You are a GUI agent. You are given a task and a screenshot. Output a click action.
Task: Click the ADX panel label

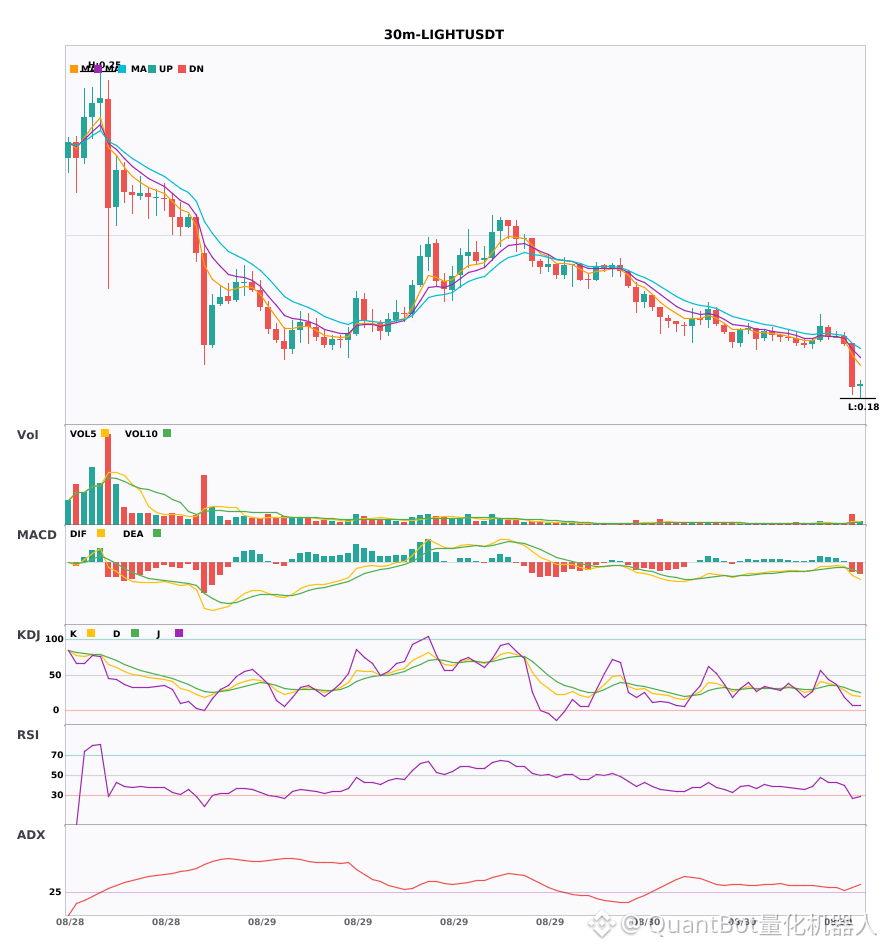click(x=31, y=835)
